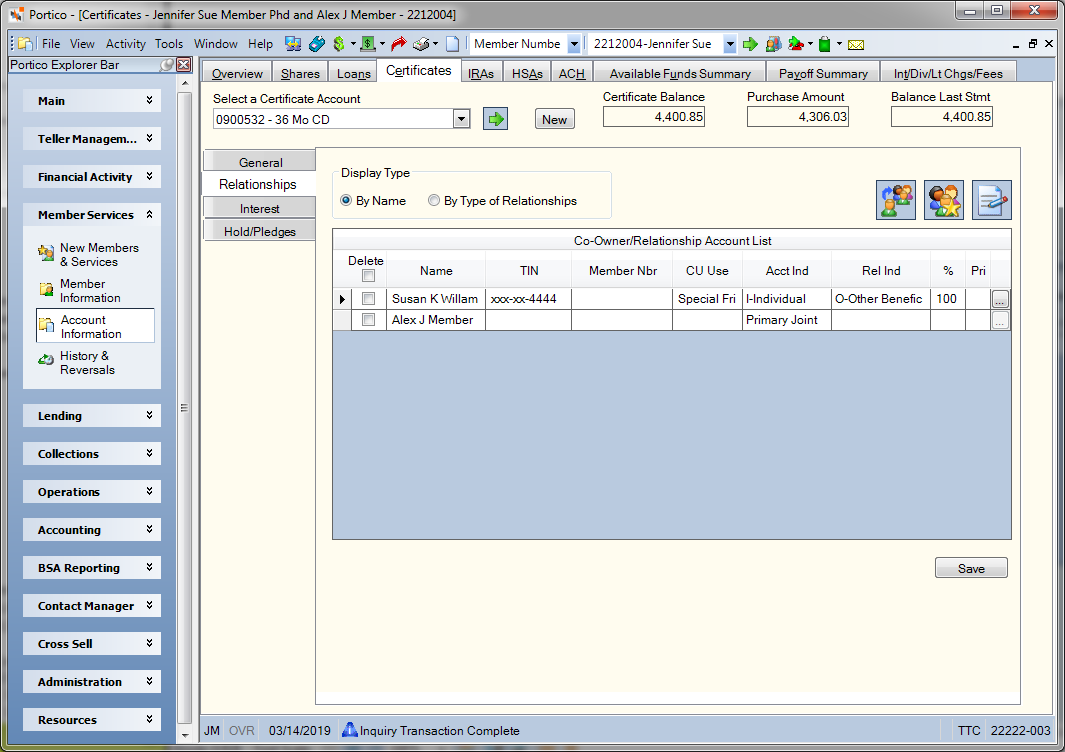1065x752 pixels.
Task: Check delete box for Alex J Member
Action: (x=368, y=319)
